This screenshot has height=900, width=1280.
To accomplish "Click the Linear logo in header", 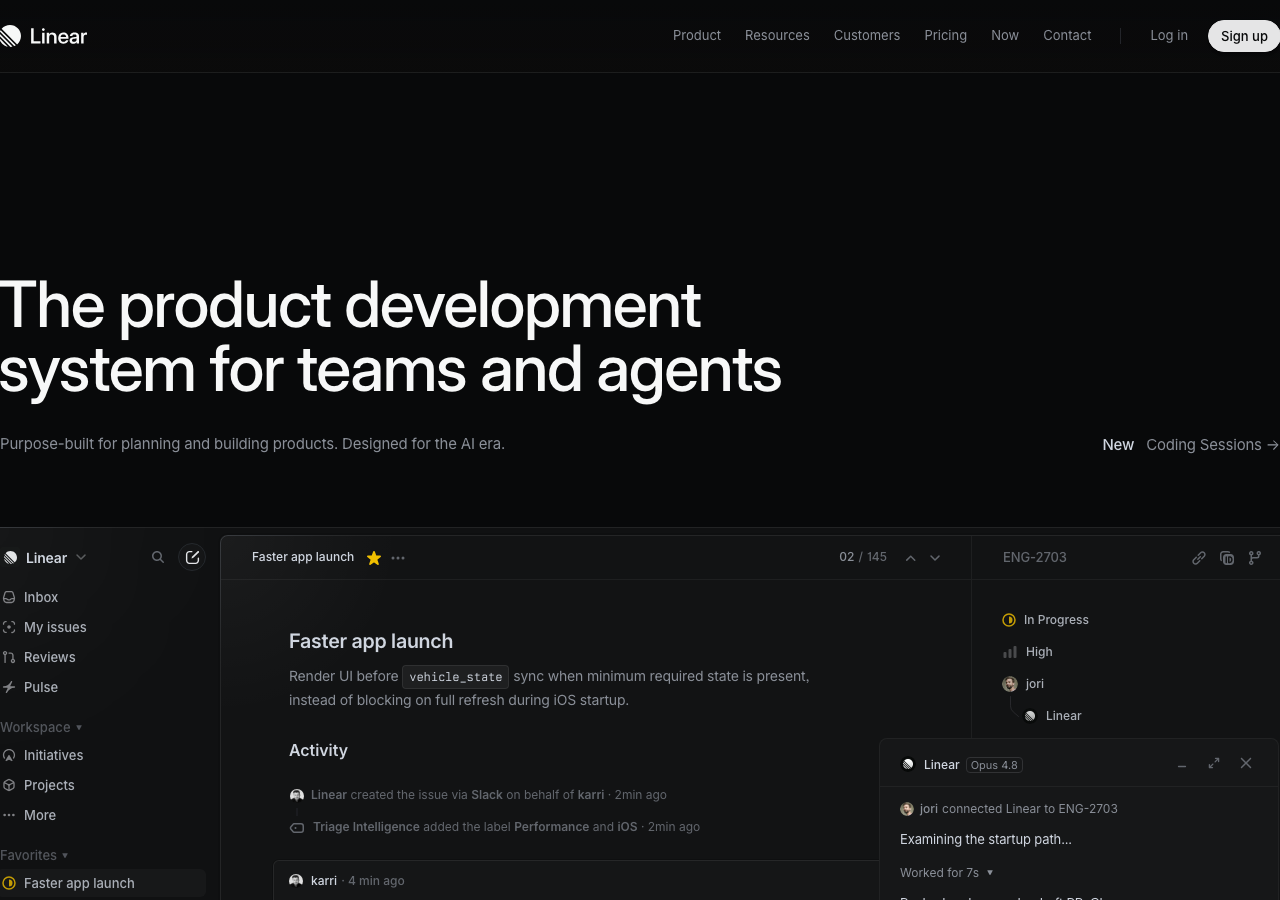I will click(43, 36).
